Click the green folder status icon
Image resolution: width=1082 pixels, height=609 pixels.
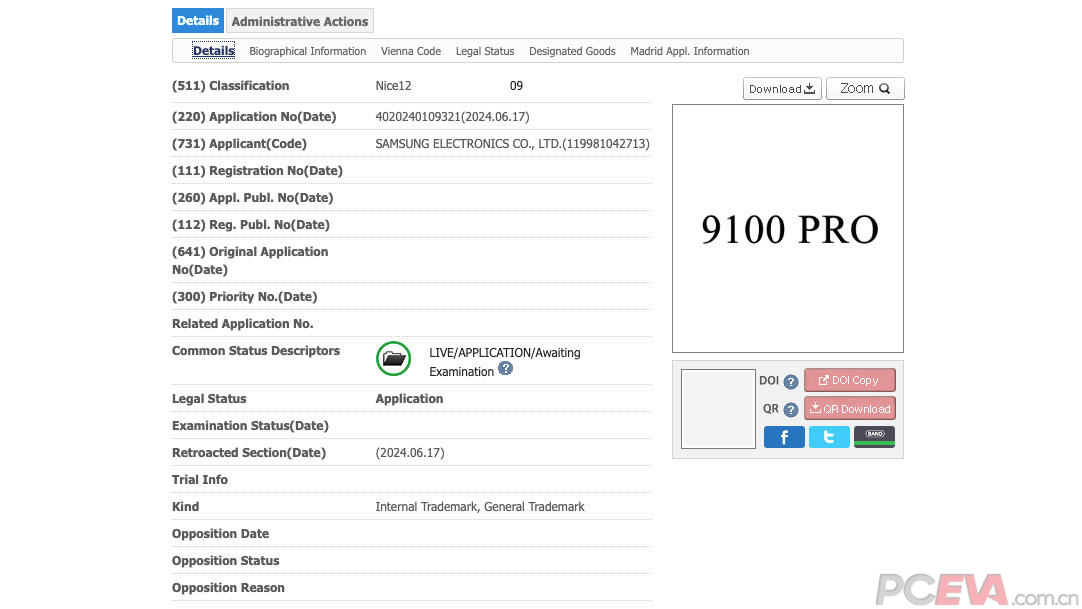point(394,359)
